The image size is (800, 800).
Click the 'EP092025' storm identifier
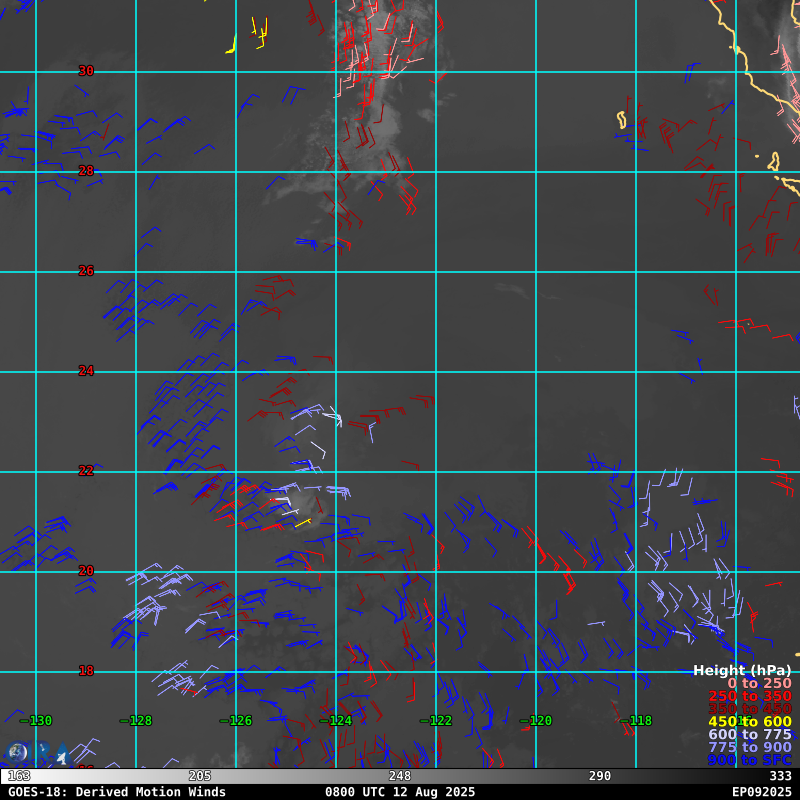(x=761, y=792)
